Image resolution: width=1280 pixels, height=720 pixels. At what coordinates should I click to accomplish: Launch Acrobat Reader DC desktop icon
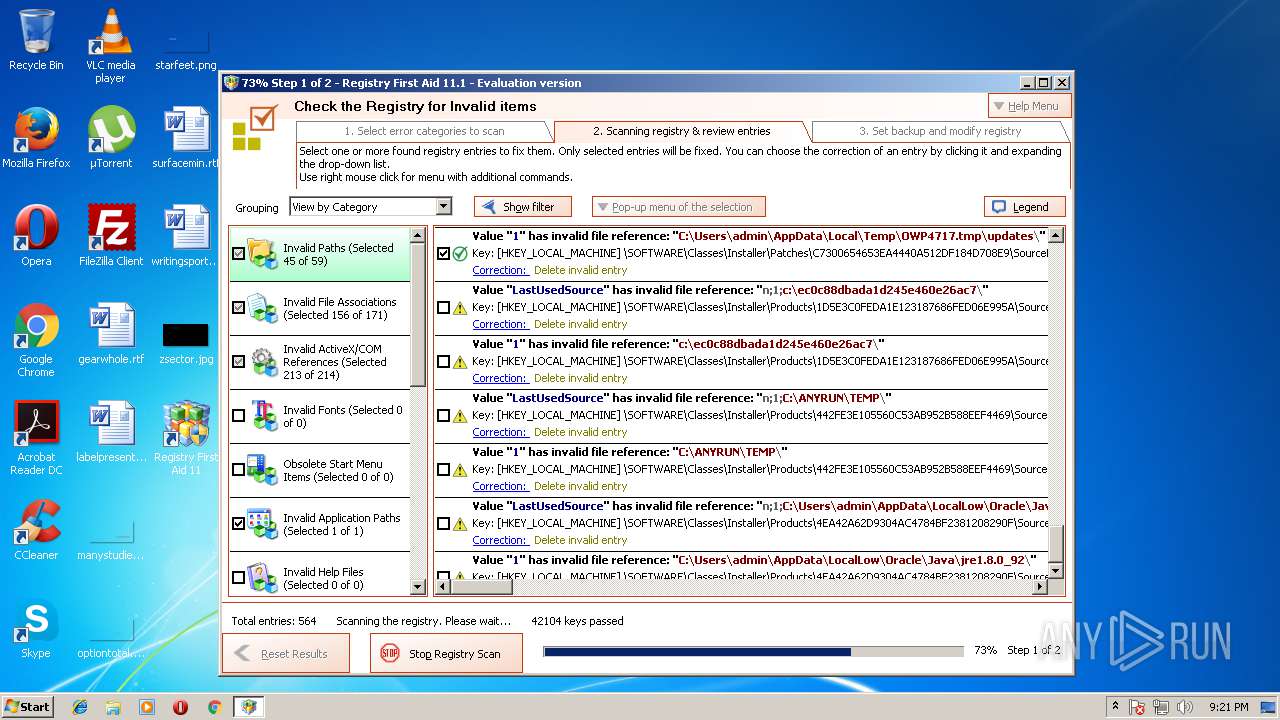(x=37, y=438)
